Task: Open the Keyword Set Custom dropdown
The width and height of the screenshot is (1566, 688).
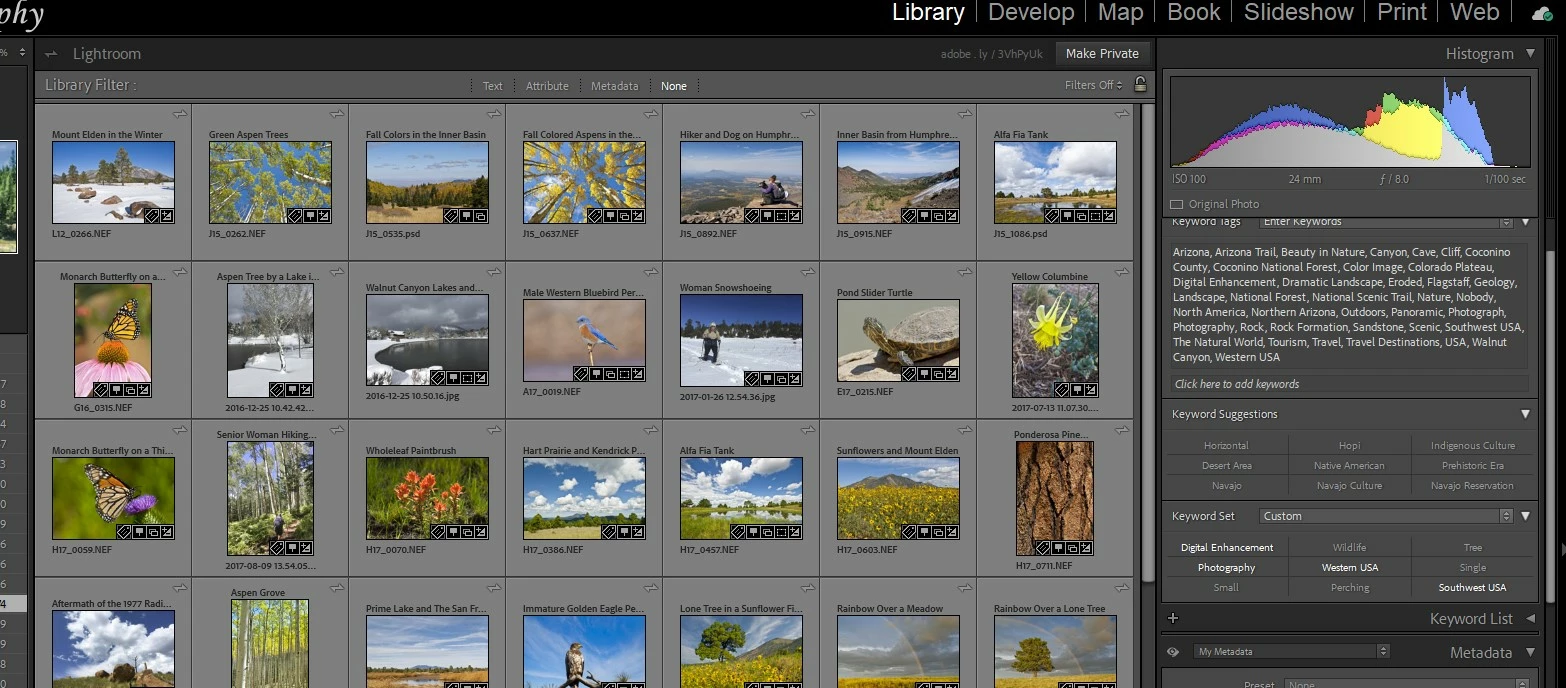Action: [1384, 516]
